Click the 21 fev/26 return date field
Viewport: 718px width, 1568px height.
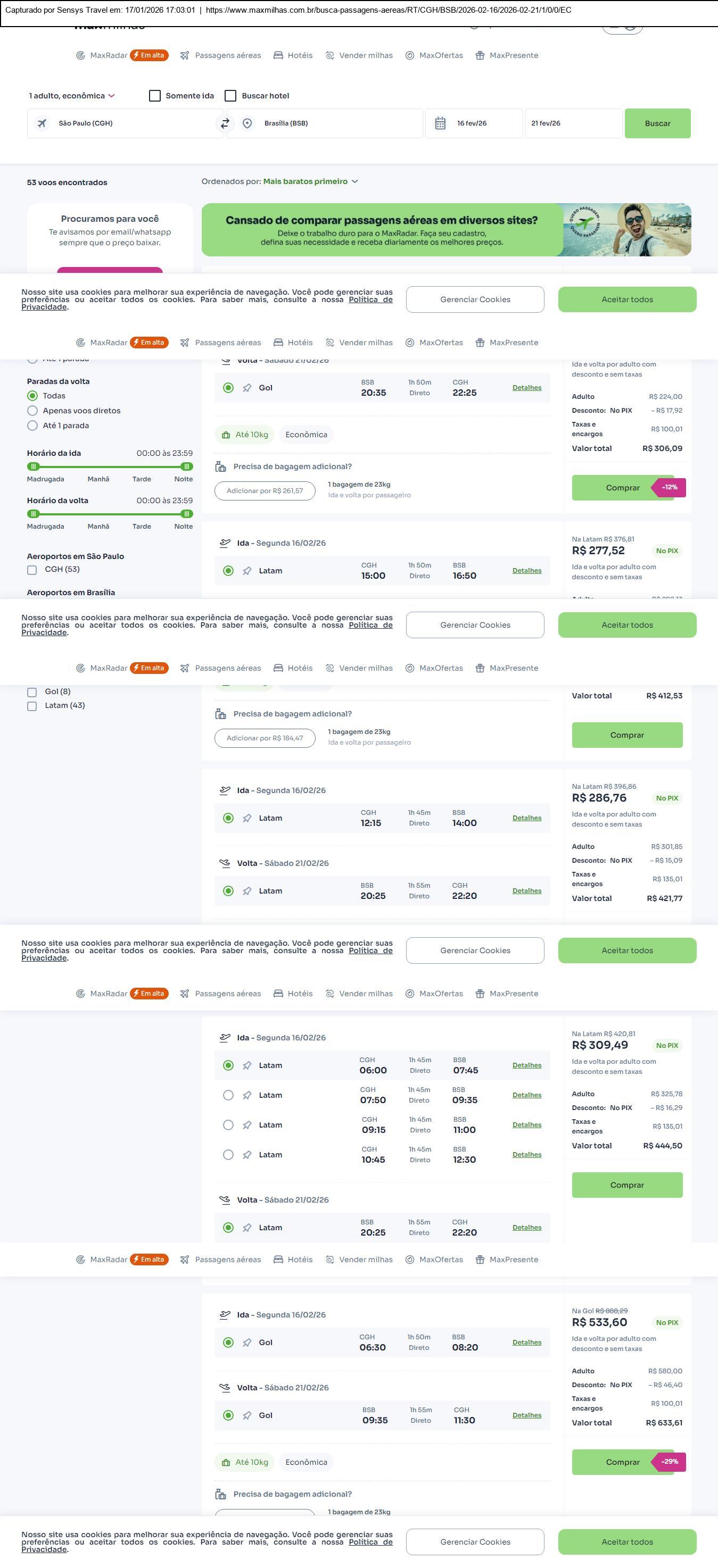point(573,123)
